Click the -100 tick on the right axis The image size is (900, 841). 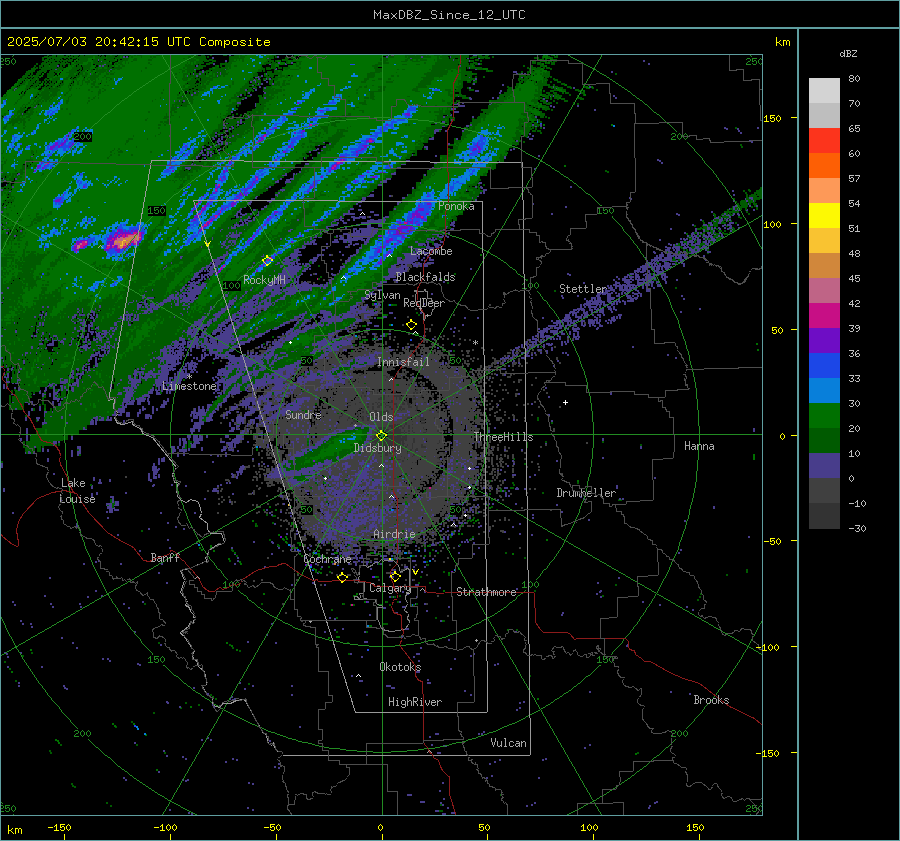[x=767, y=648]
